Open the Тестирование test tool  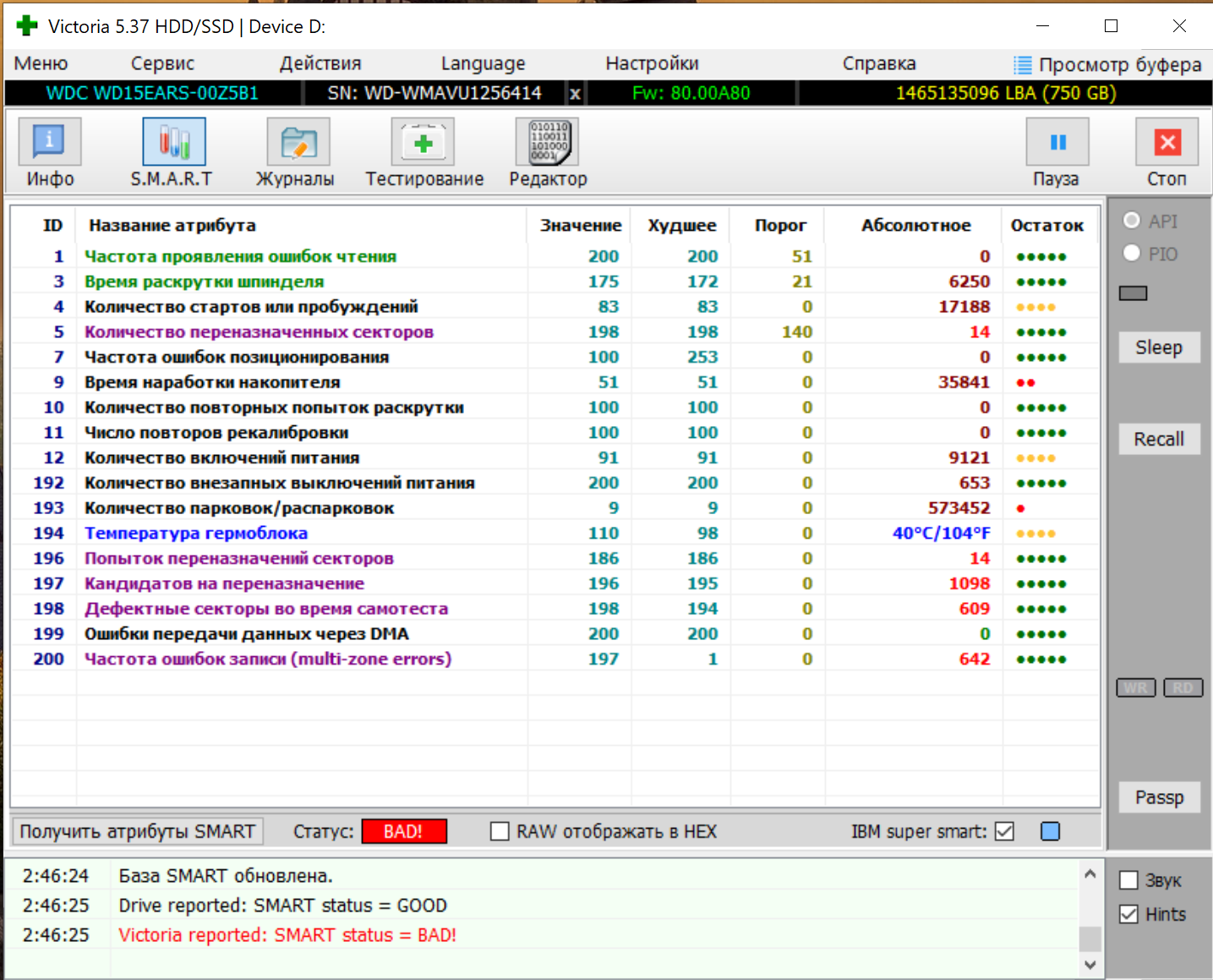pyautogui.click(x=423, y=142)
